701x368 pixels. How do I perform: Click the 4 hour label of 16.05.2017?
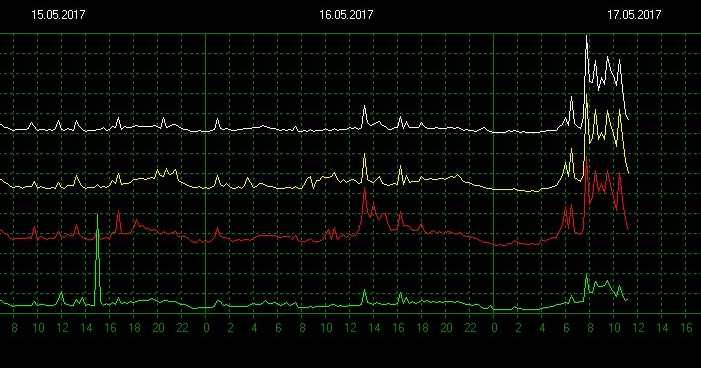pos(254,328)
